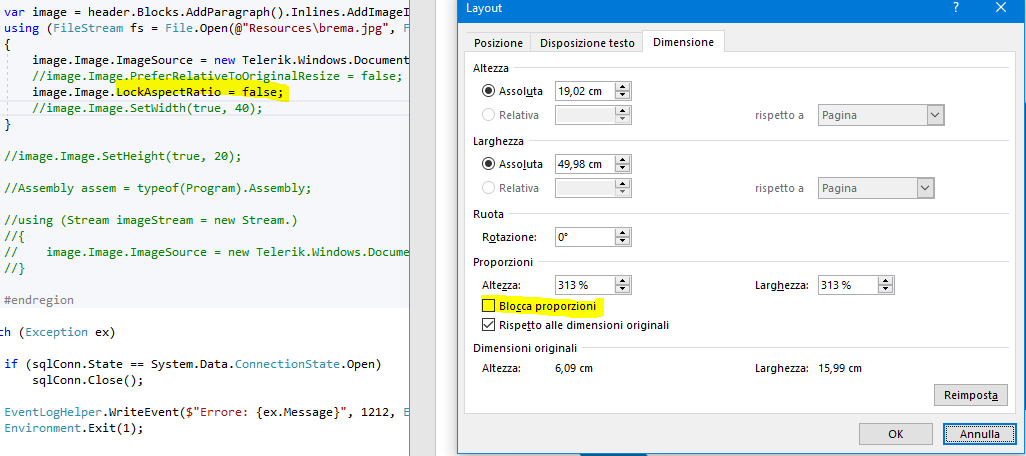Screen dimensions: 1026x456
Task: Click the Rotazione input field
Action: pyautogui.click(x=584, y=237)
